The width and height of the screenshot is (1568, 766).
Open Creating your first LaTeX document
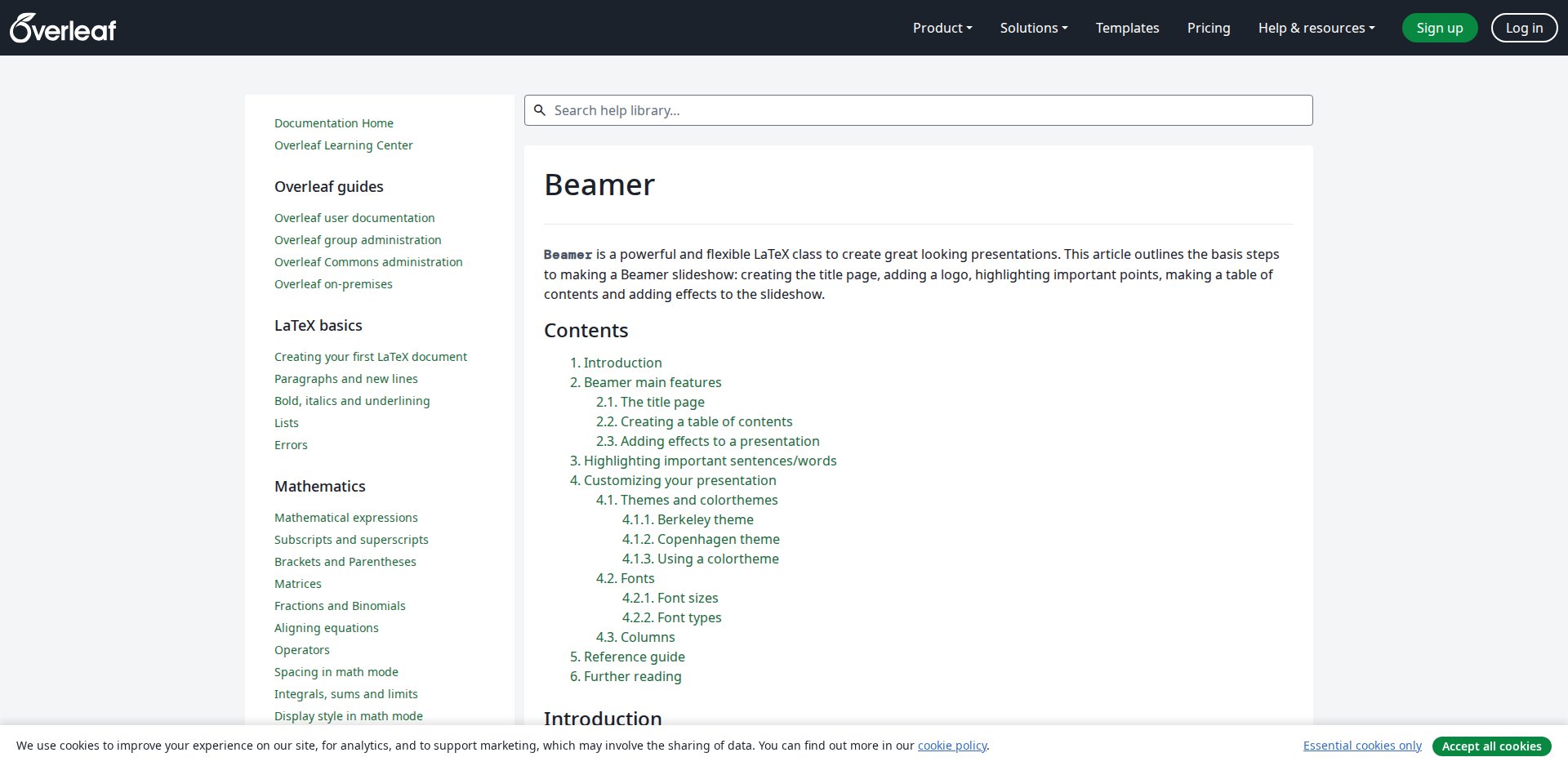pos(371,357)
